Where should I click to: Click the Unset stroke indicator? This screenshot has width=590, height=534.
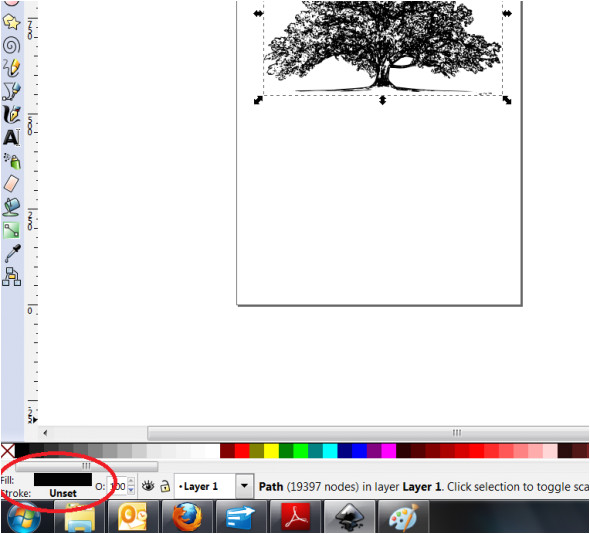click(x=63, y=493)
